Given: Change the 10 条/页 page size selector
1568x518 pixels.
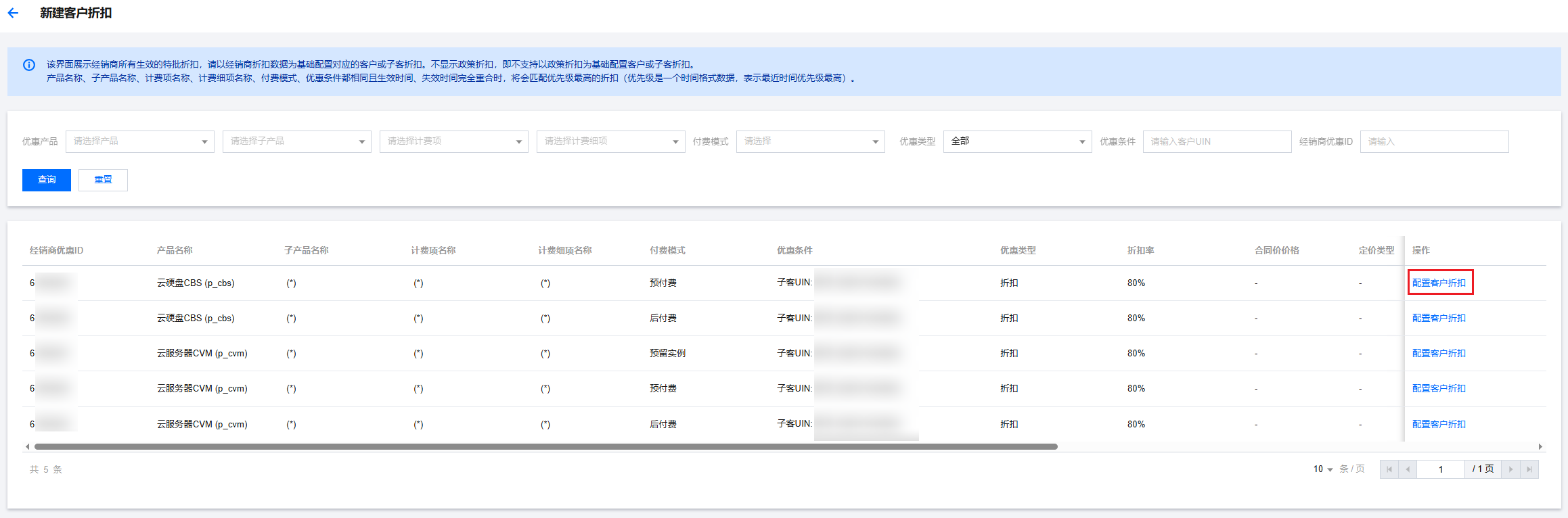Looking at the screenshot, I should click(1323, 469).
